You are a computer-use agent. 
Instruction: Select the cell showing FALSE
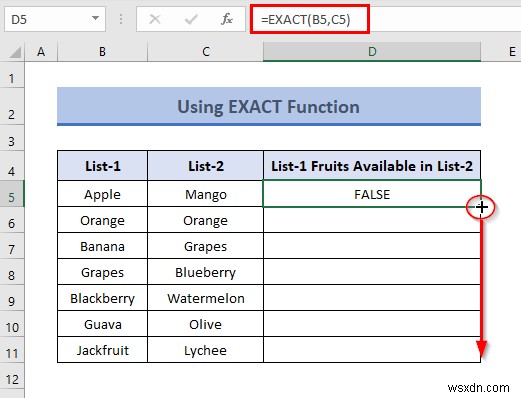click(x=372, y=194)
